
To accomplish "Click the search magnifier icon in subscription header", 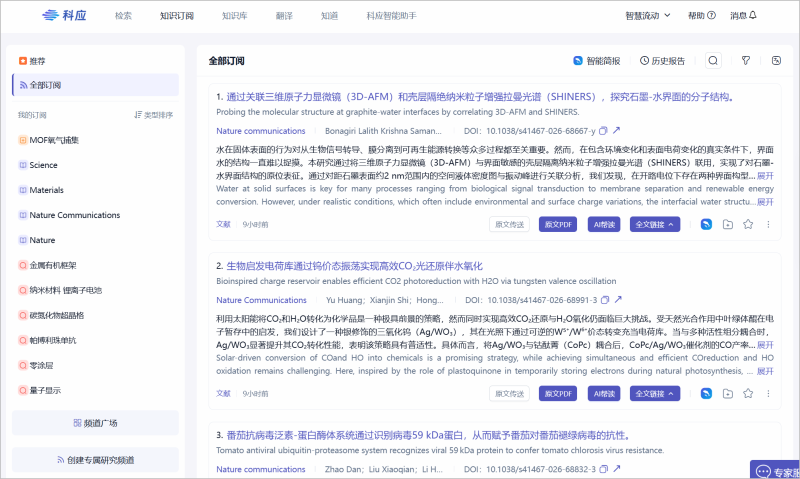I will point(713,60).
